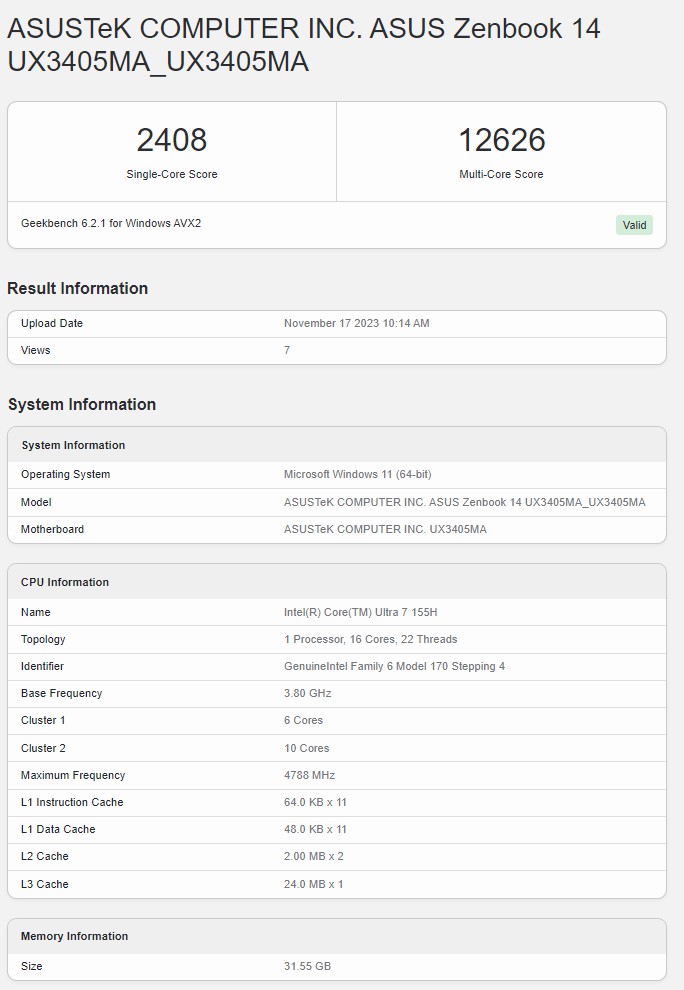Click the Motherboard value ASUSTeK COMPUTER INC. UX3405MA
Screen dimensions: 684x990
[385, 530]
